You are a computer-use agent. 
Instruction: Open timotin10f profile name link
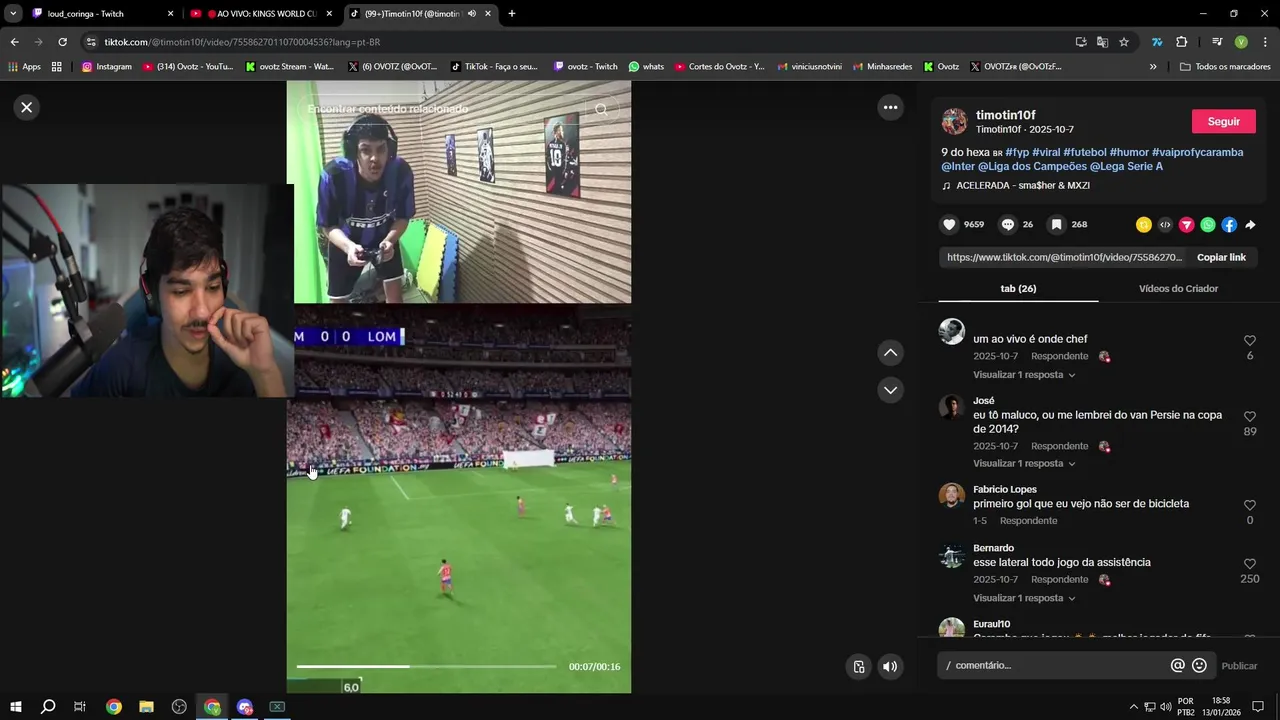(1005, 115)
